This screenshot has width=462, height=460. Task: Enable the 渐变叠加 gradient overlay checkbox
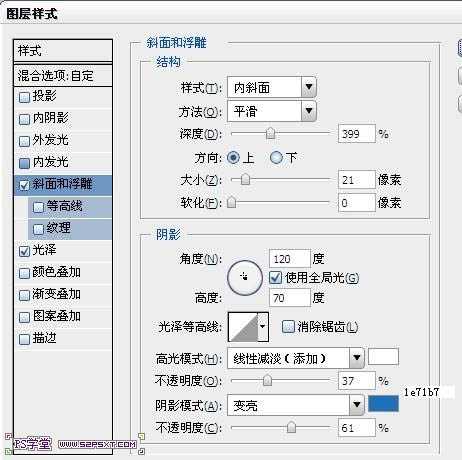24,295
